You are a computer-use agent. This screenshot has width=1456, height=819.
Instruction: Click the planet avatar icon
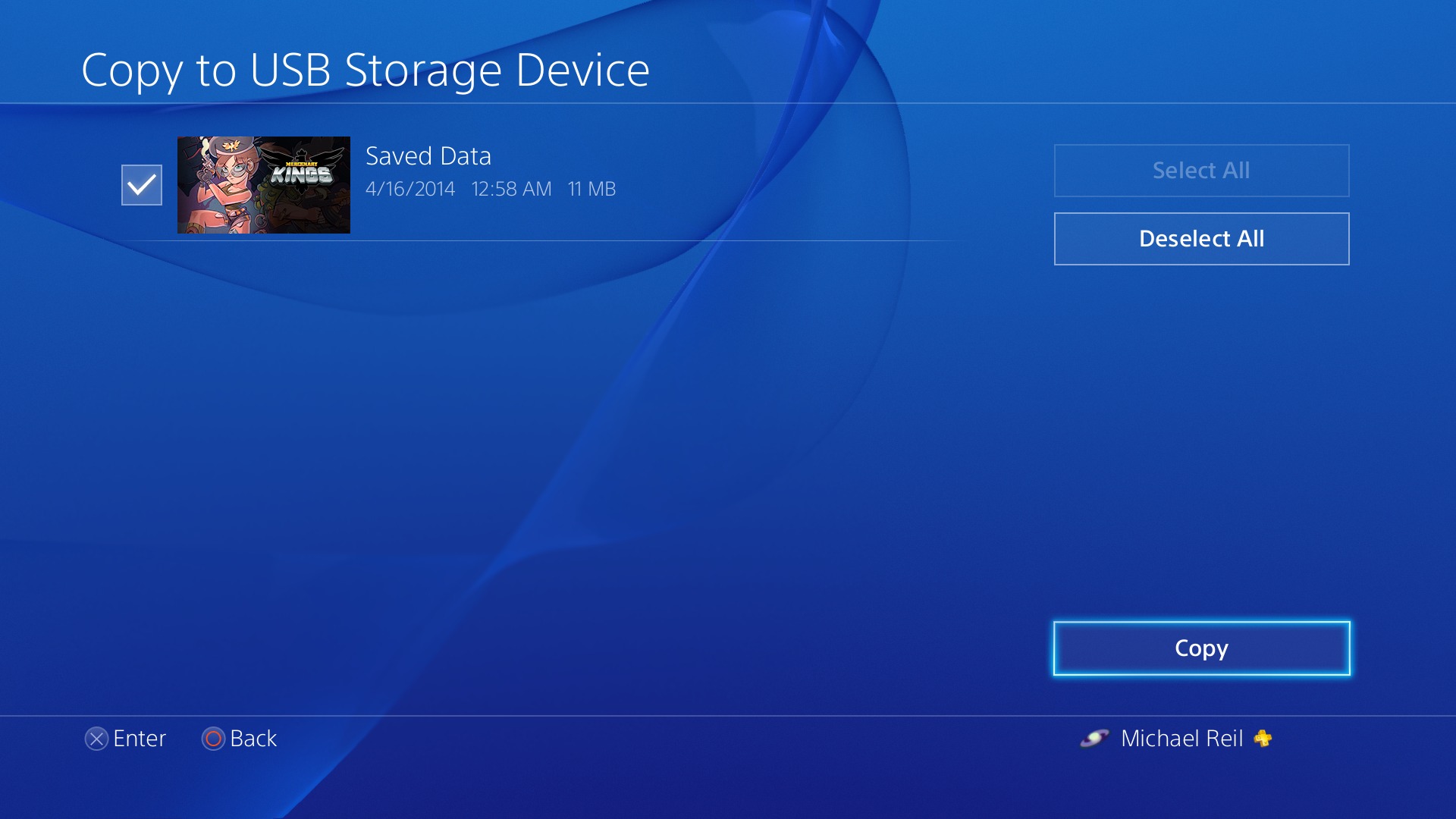tap(1094, 738)
